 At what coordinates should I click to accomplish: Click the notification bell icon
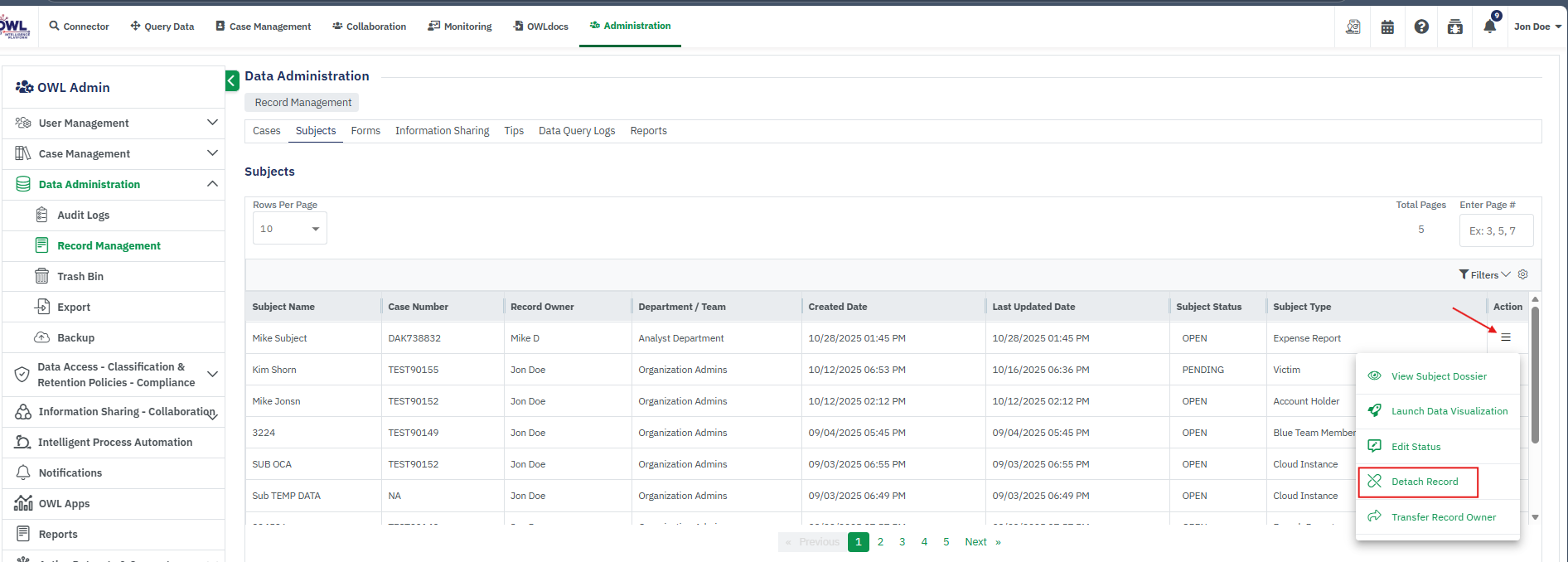(x=1489, y=27)
